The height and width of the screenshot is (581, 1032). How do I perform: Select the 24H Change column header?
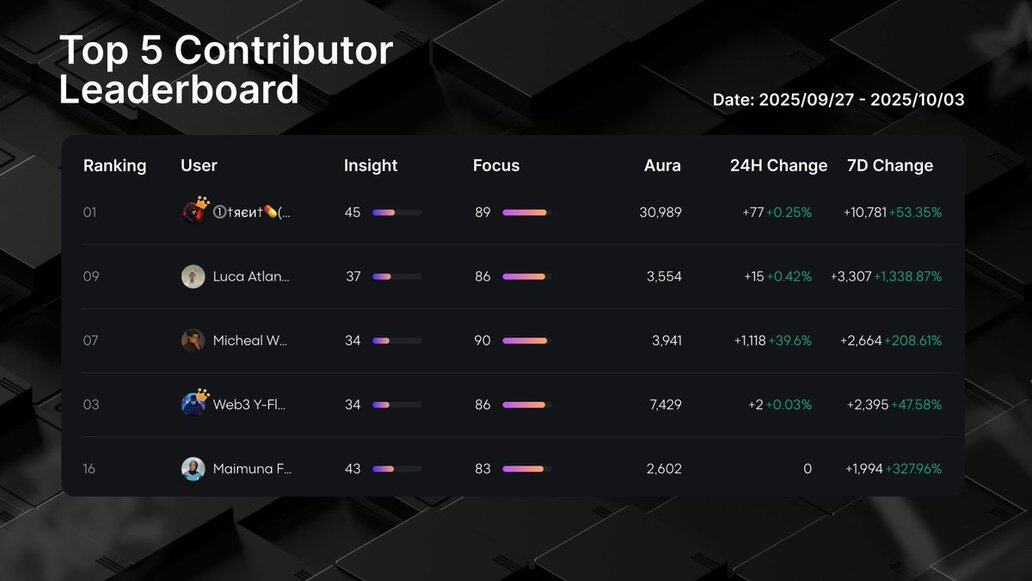778,166
